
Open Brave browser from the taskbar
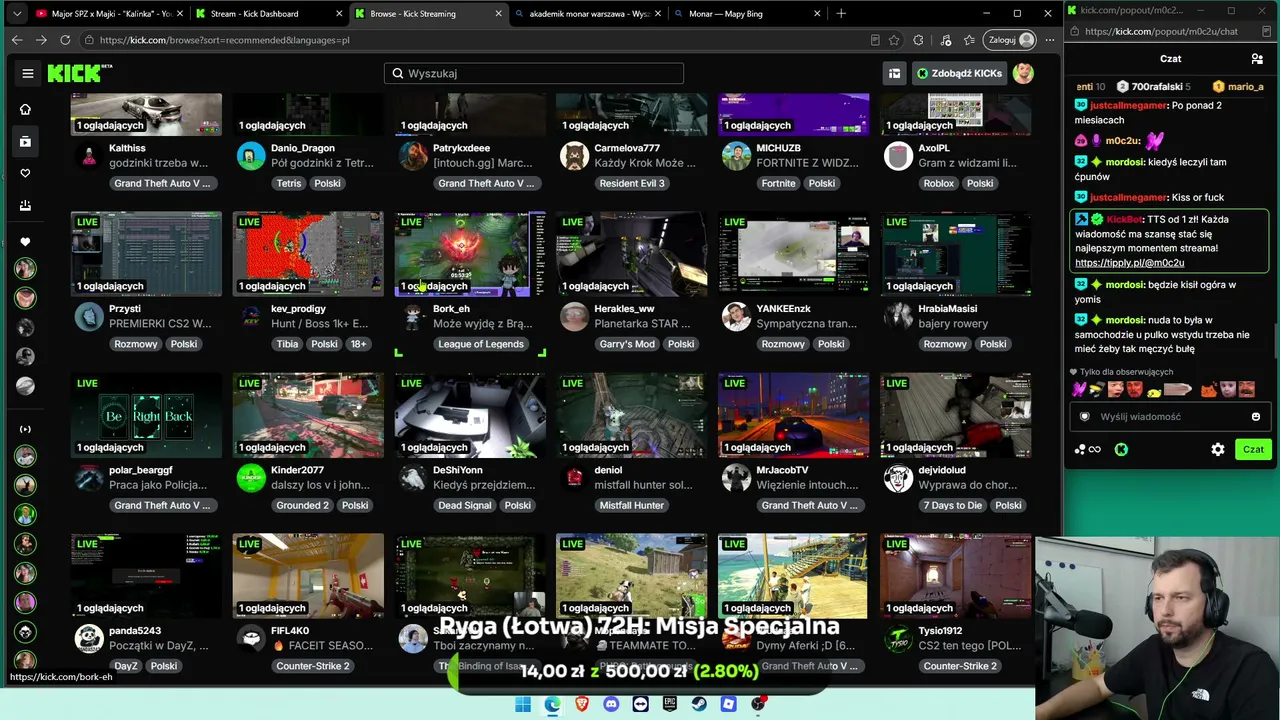click(582, 704)
